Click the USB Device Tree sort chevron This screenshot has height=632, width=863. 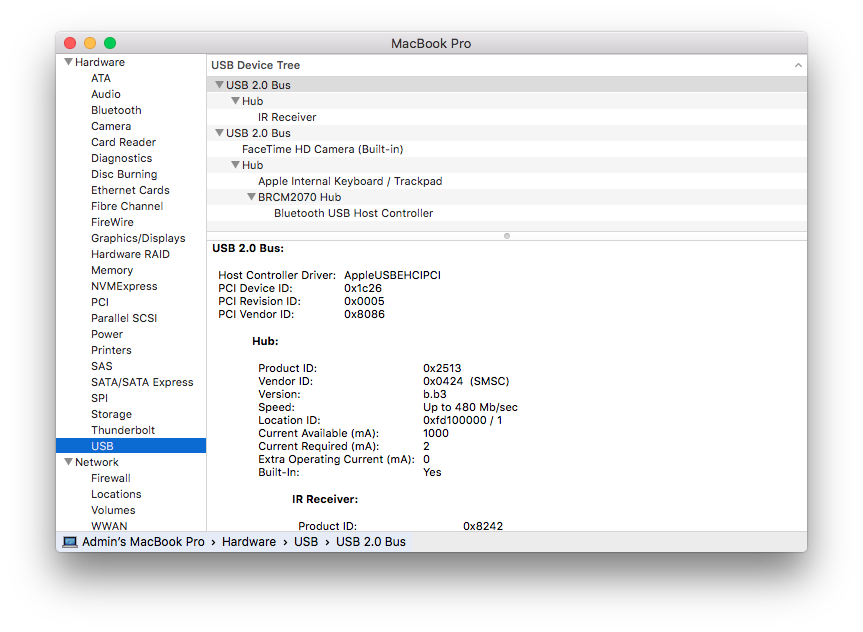pos(798,66)
